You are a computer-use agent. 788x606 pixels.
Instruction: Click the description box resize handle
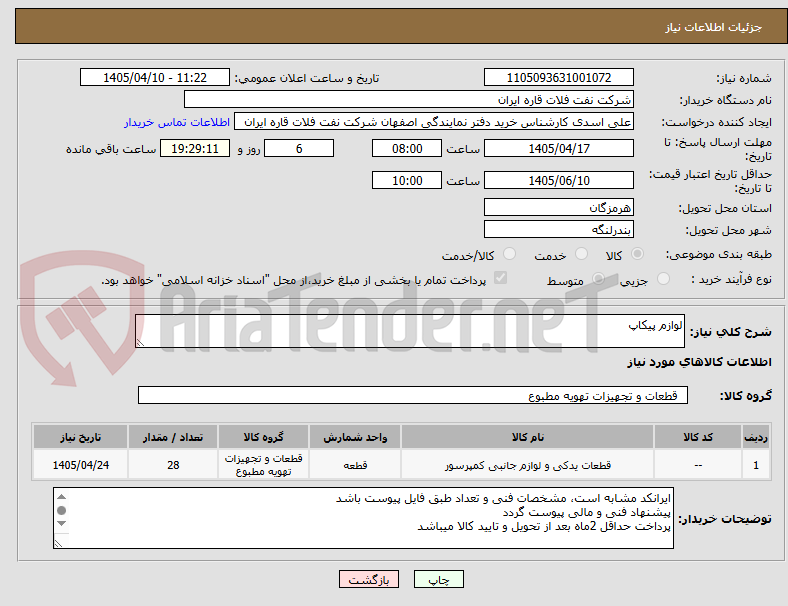pyautogui.click(x=140, y=342)
